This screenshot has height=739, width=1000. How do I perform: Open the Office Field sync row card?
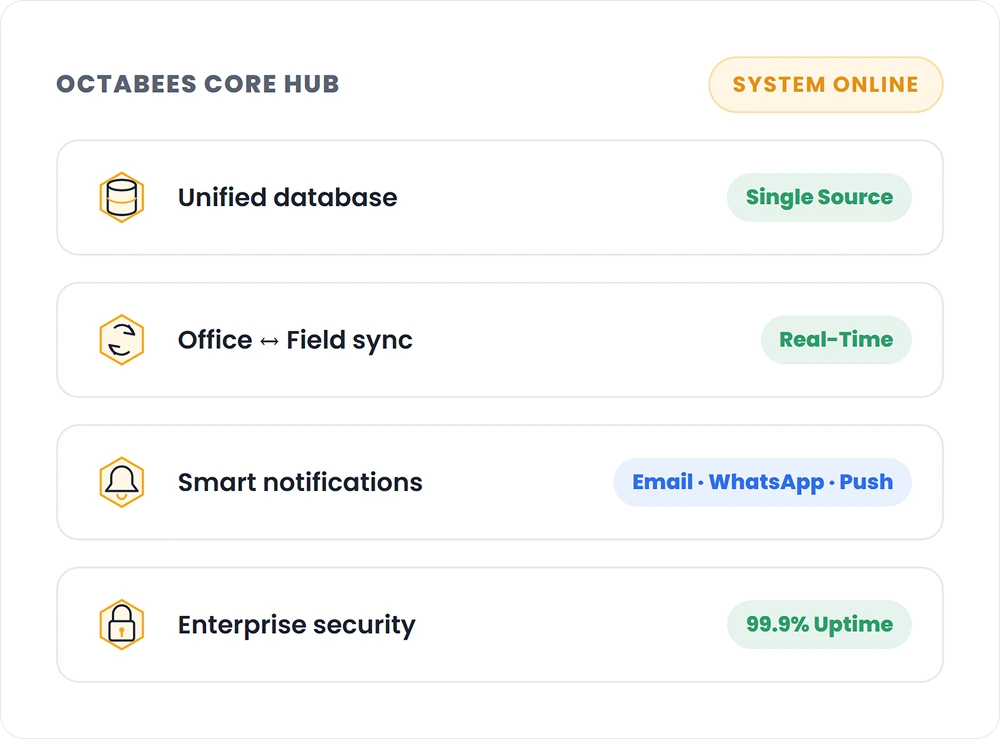tap(500, 340)
